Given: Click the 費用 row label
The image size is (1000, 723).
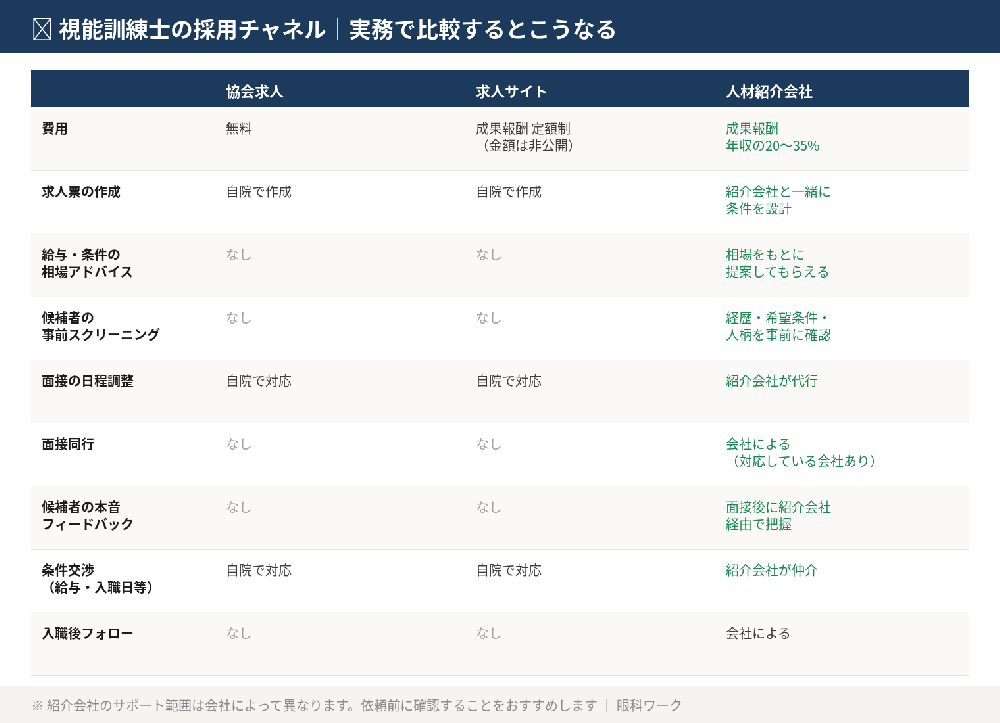Looking at the screenshot, I should [x=53, y=128].
